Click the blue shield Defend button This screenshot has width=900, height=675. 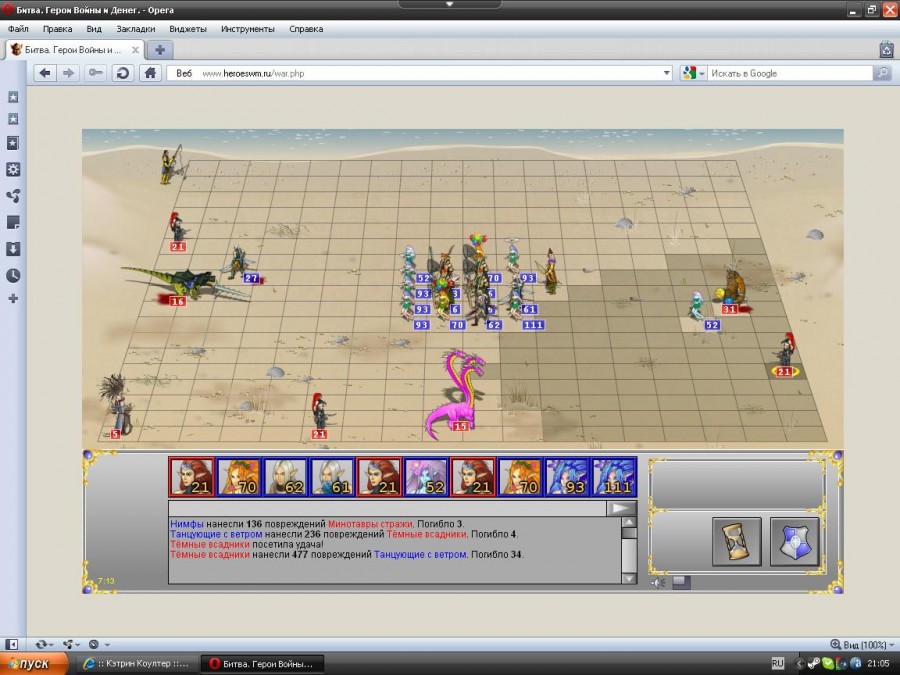(x=794, y=542)
